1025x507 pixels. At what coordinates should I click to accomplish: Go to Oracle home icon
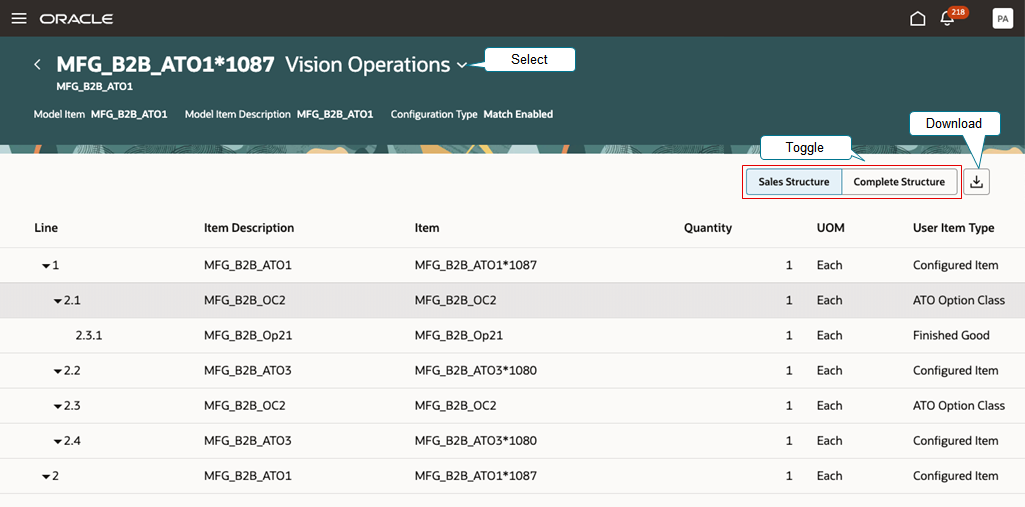point(918,18)
